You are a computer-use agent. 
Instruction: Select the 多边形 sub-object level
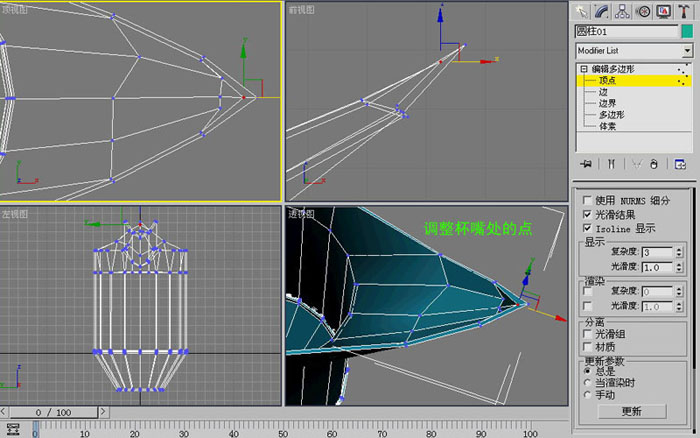(x=612, y=115)
